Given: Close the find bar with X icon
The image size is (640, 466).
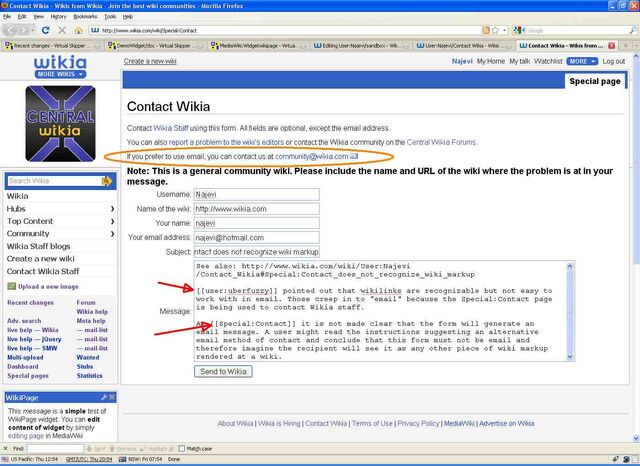Looking at the screenshot, I should (x=5, y=448).
